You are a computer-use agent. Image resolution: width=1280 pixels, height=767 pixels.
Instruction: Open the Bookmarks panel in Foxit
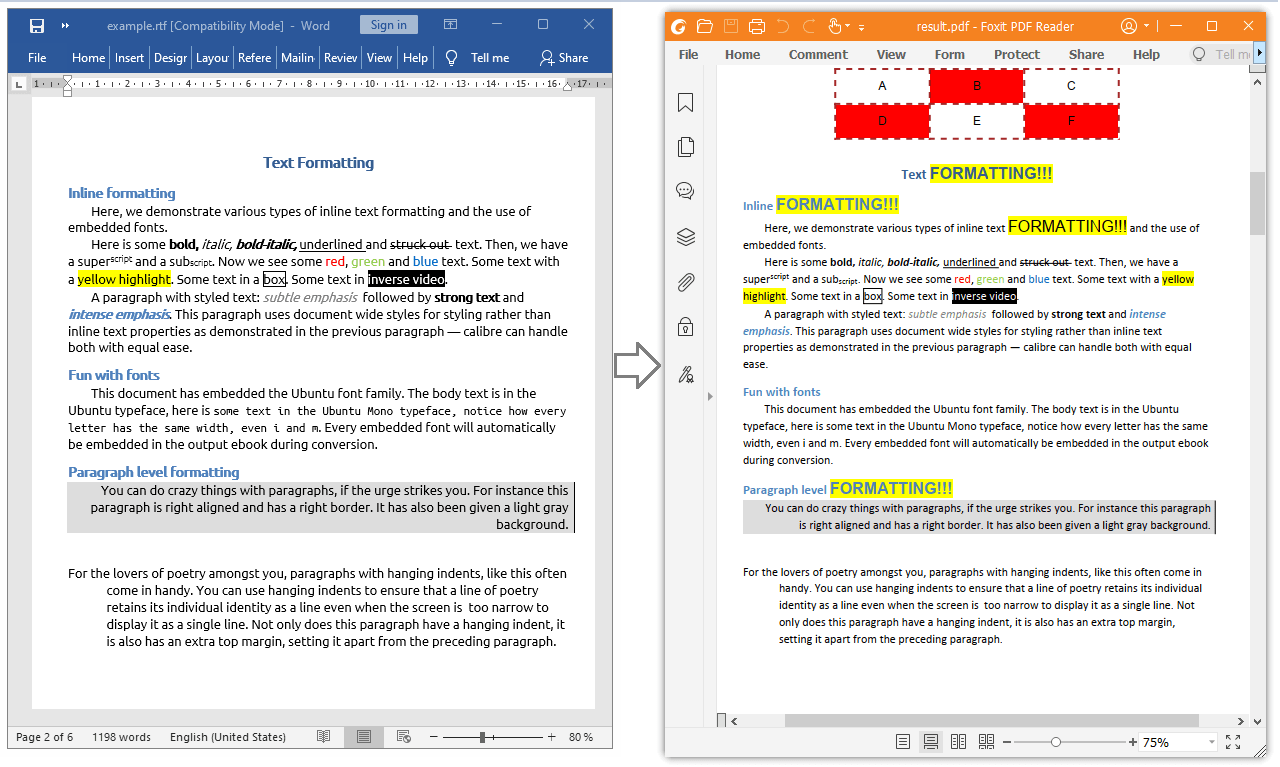tap(685, 102)
